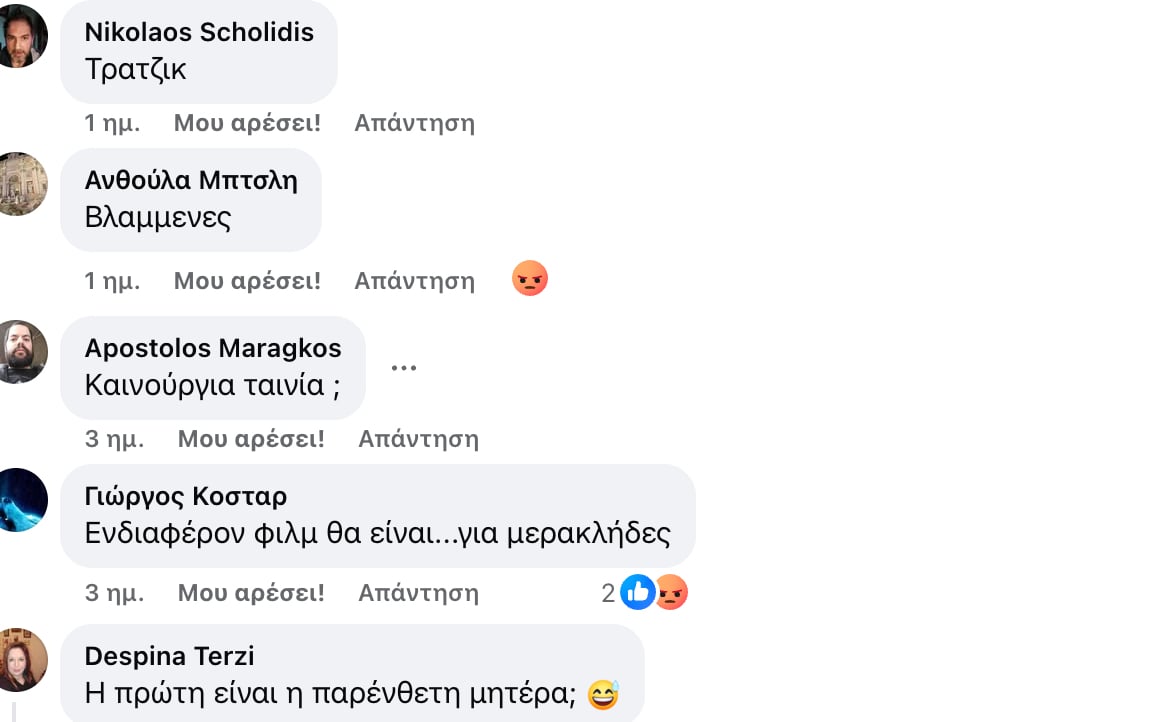Reply to Nikolaos Scholidis via Απάντηση

click(x=414, y=123)
